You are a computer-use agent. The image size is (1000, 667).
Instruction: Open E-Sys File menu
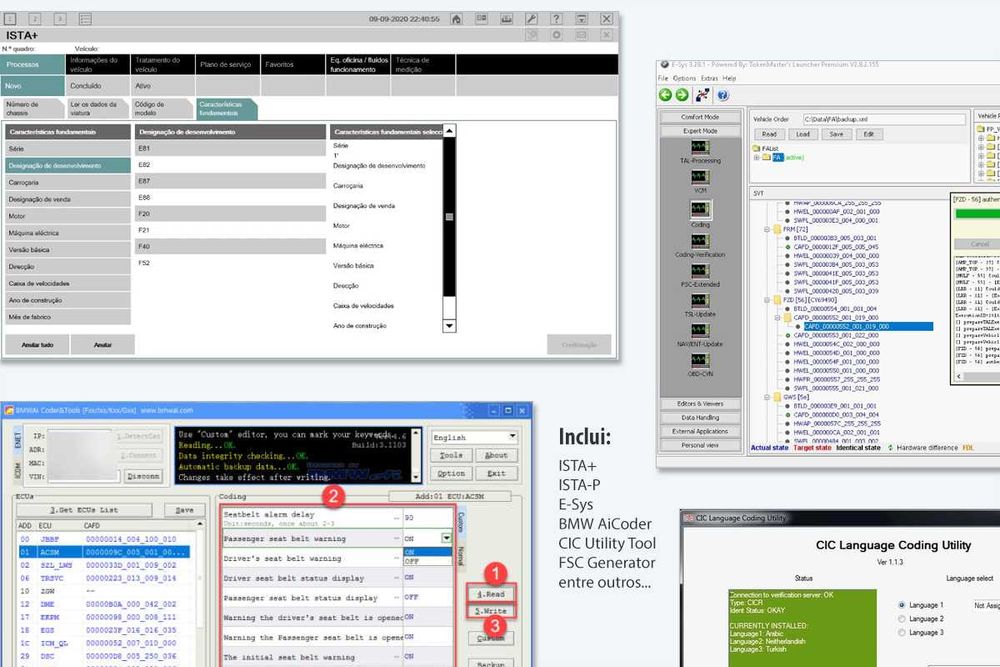click(x=663, y=78)
